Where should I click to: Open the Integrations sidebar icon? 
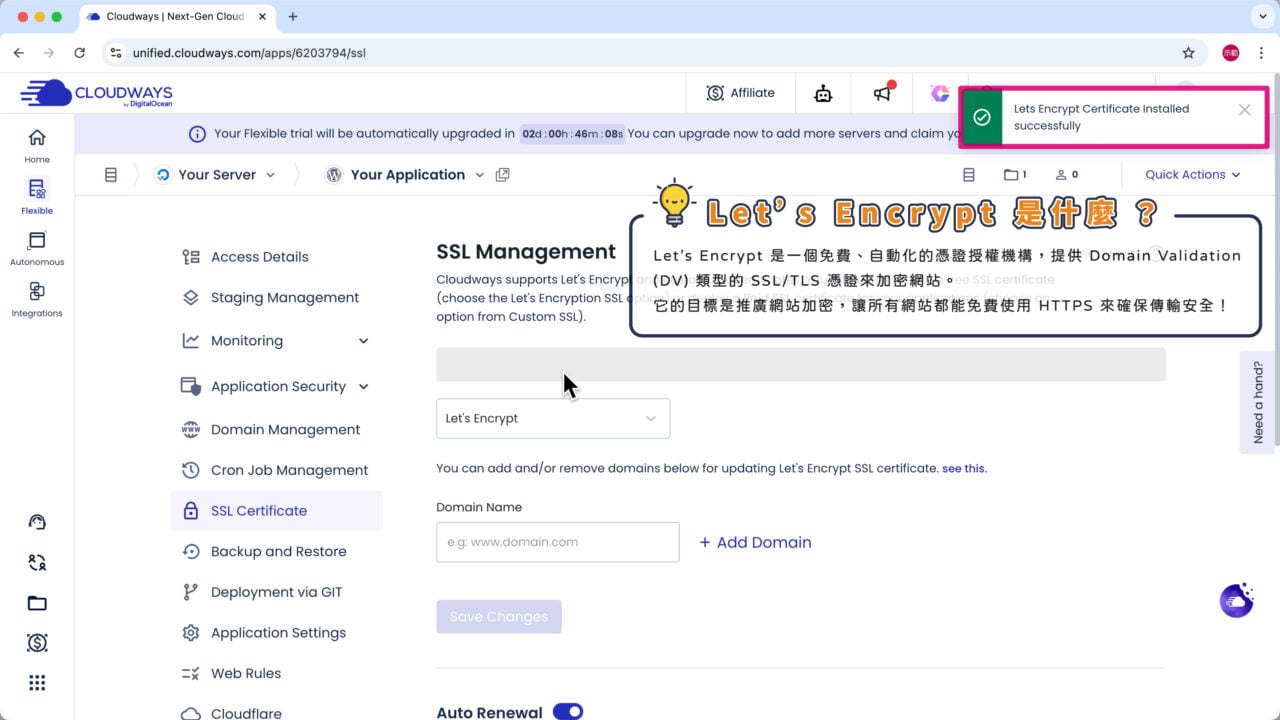click(36, 298)
